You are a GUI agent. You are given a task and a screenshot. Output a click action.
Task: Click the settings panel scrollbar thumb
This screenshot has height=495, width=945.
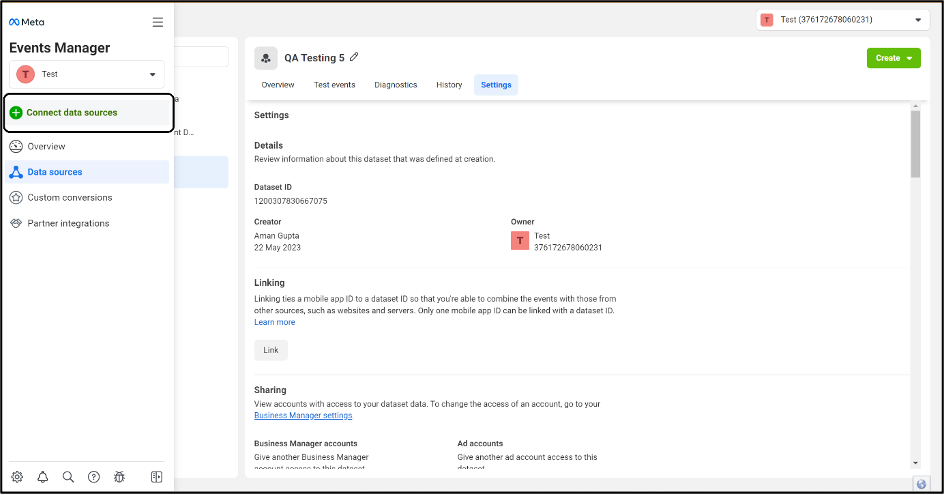coord(915,144)
